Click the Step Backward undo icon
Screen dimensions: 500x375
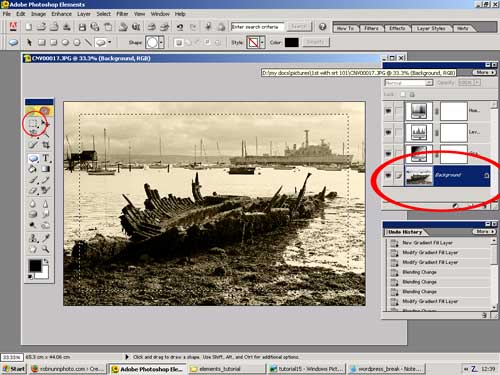coord(180,27)
